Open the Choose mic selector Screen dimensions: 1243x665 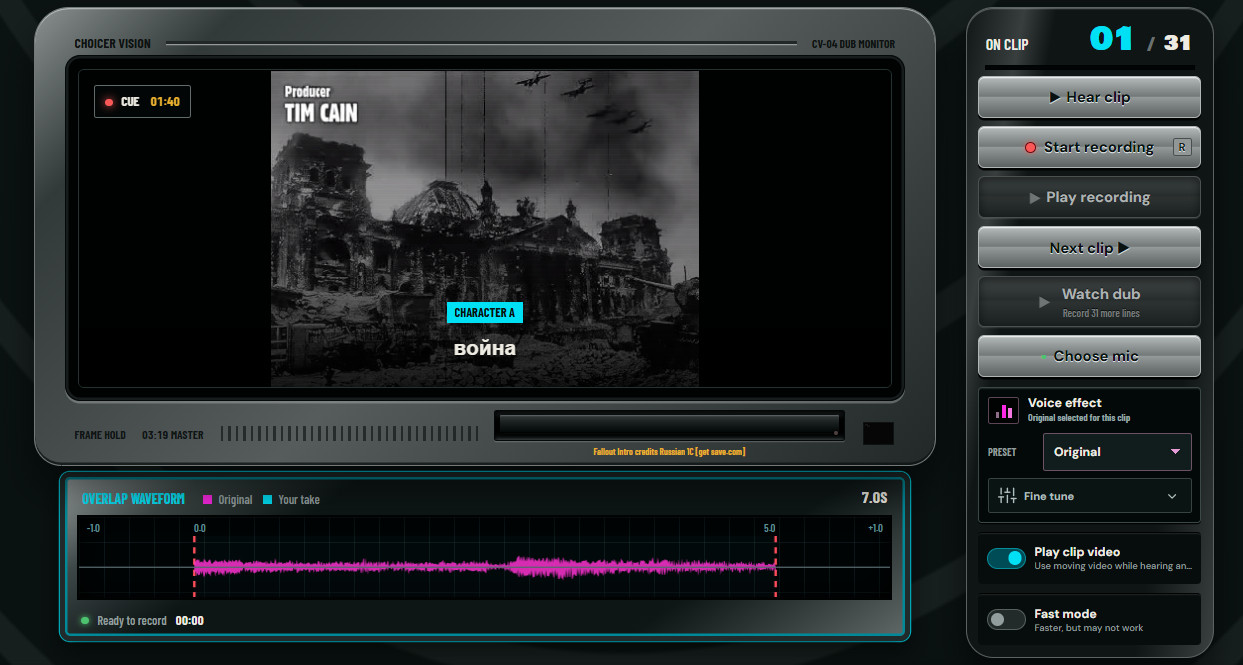pyautogui.click(x=1089, y=356)
